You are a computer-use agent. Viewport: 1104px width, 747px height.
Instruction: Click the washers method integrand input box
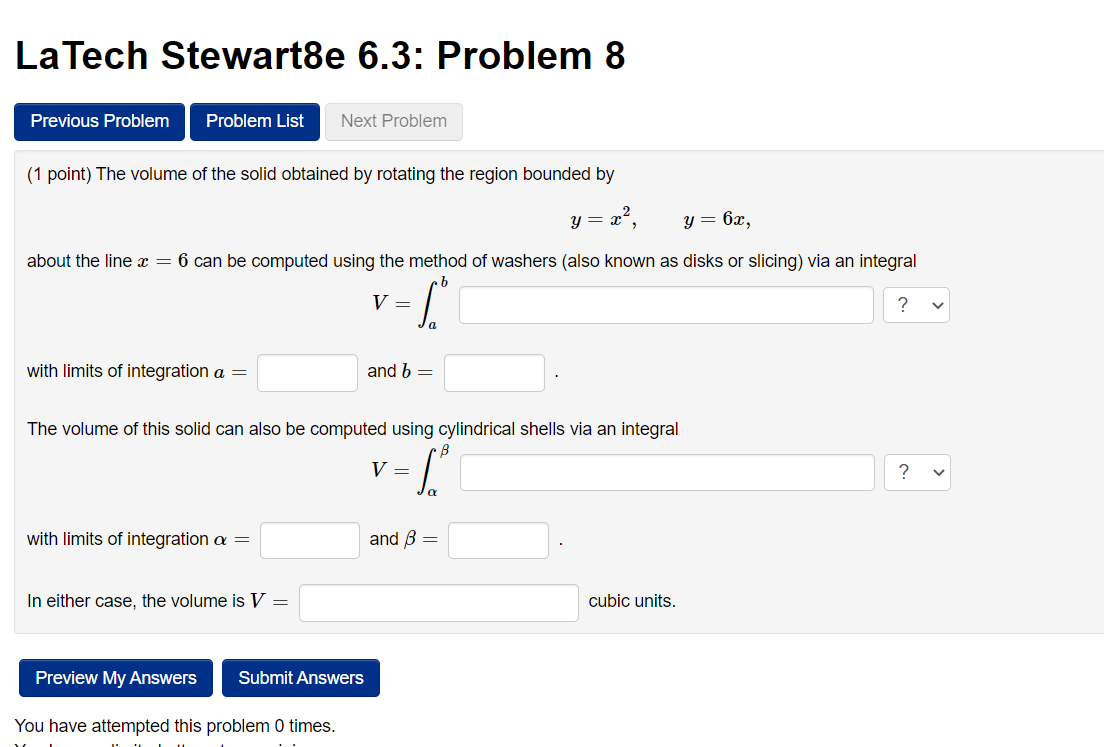(666, 304)
